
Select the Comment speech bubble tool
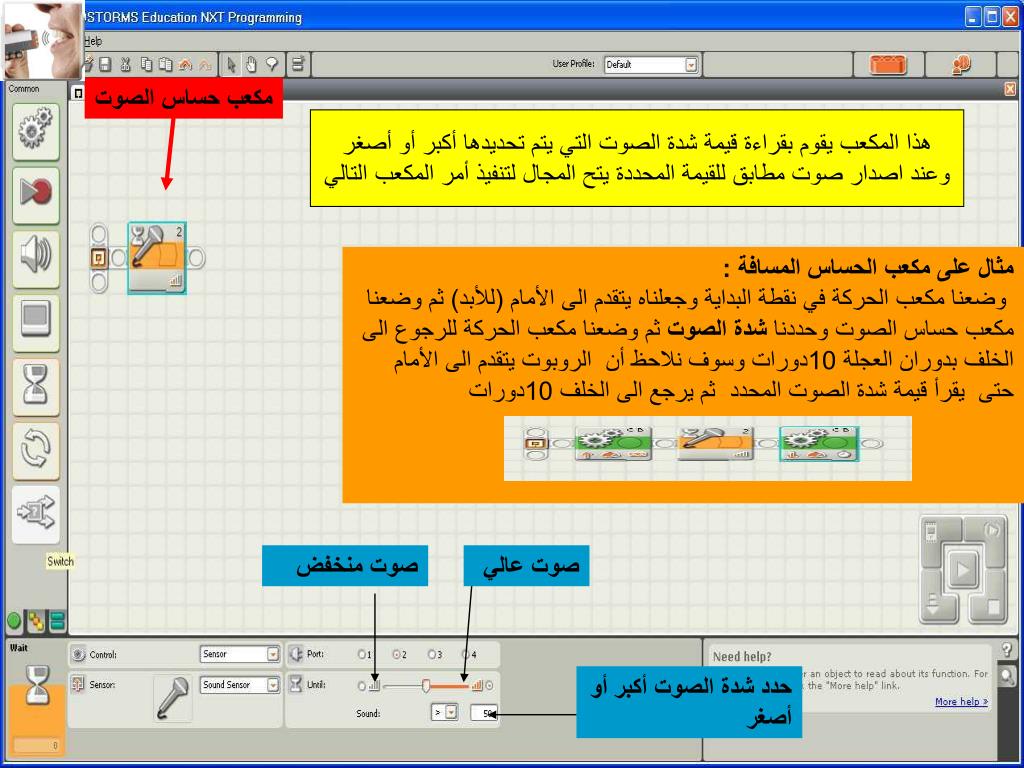[x=272, y=64]
